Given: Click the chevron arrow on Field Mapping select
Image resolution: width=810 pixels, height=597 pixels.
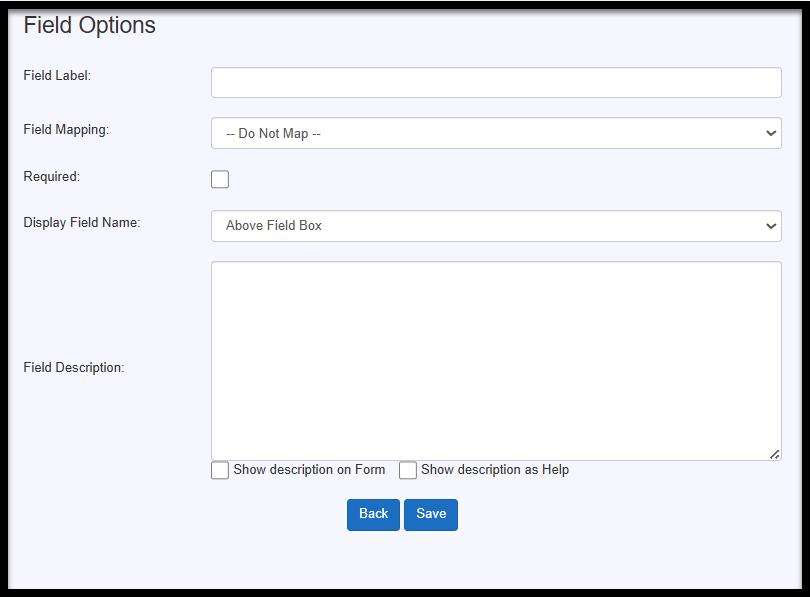Looking at the screenshot, I should click(x=771, y=133).
